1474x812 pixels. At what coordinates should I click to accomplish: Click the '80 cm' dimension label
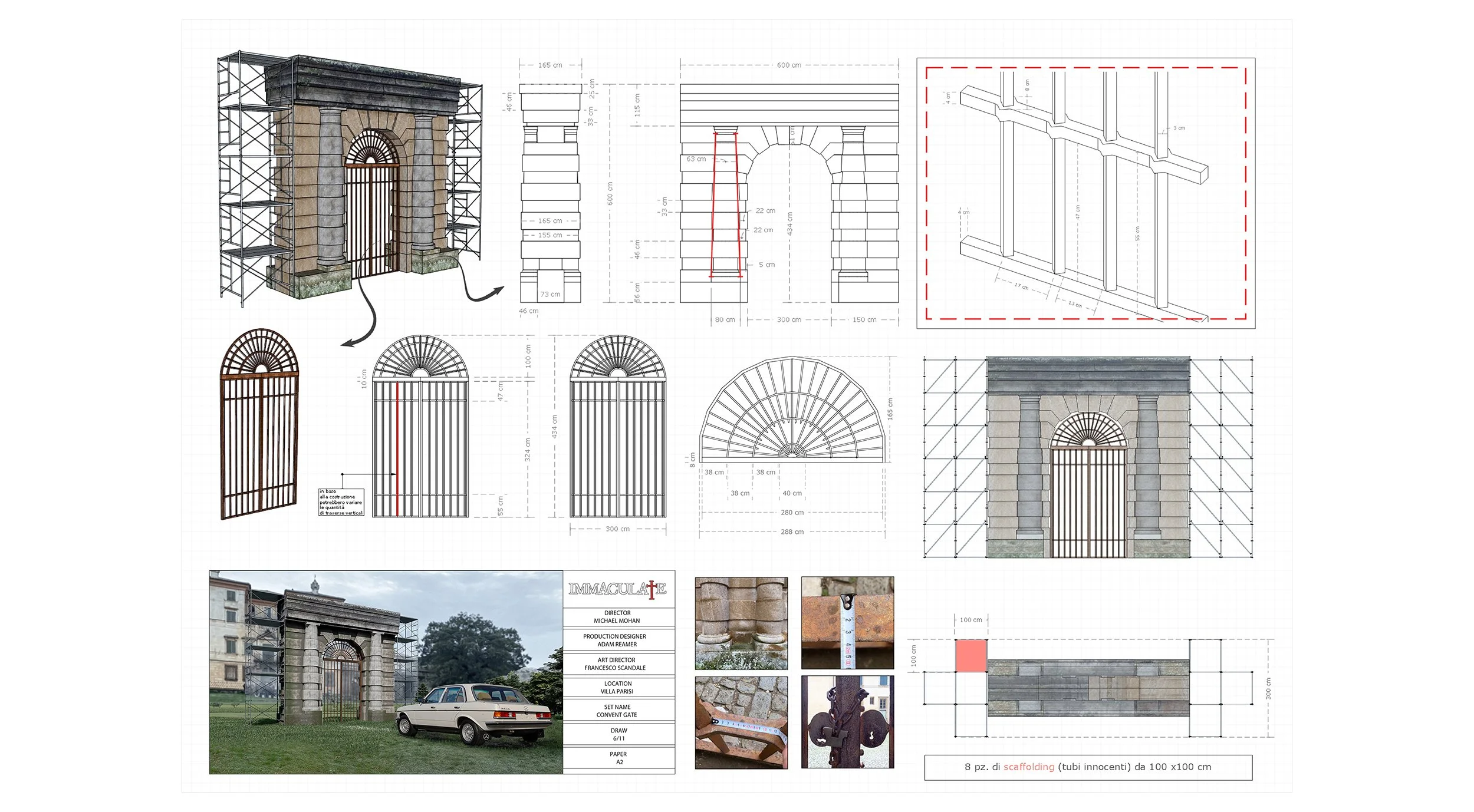tap(725, 320)
